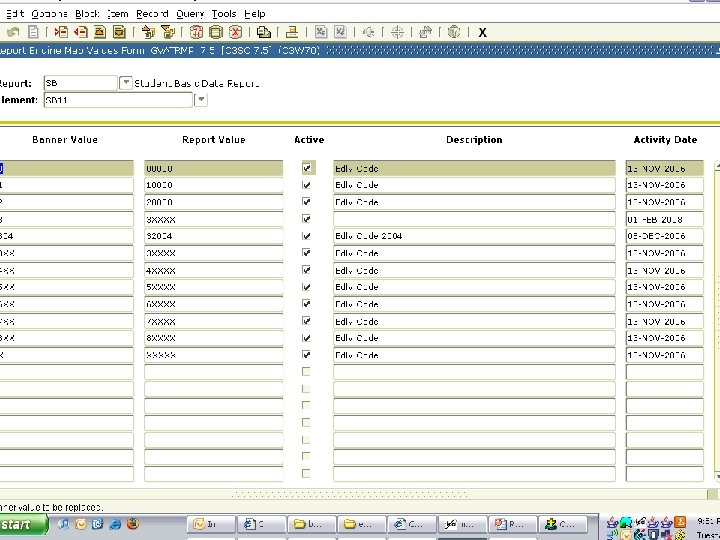Click the Windows Start button
The height and width of the screenshot is (540, 720).
coord(23,524)
